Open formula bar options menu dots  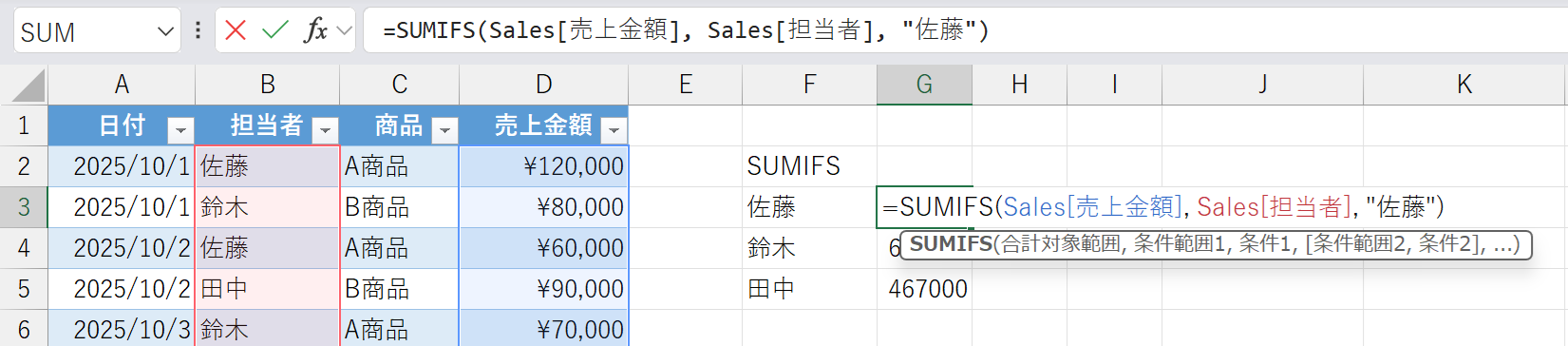pyautogui.click(x=198, y=30)
